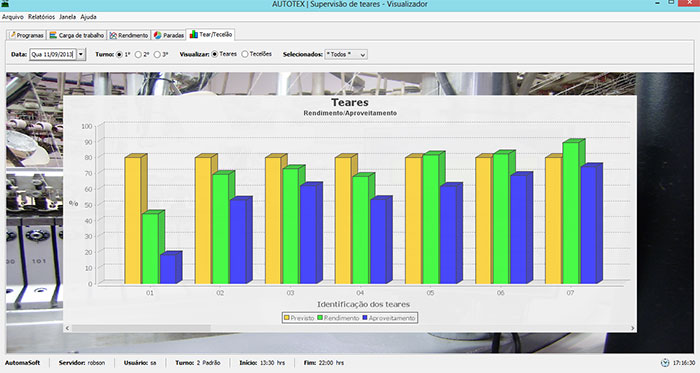Click the date input field
700x373 pixels.
click(53, 54)
